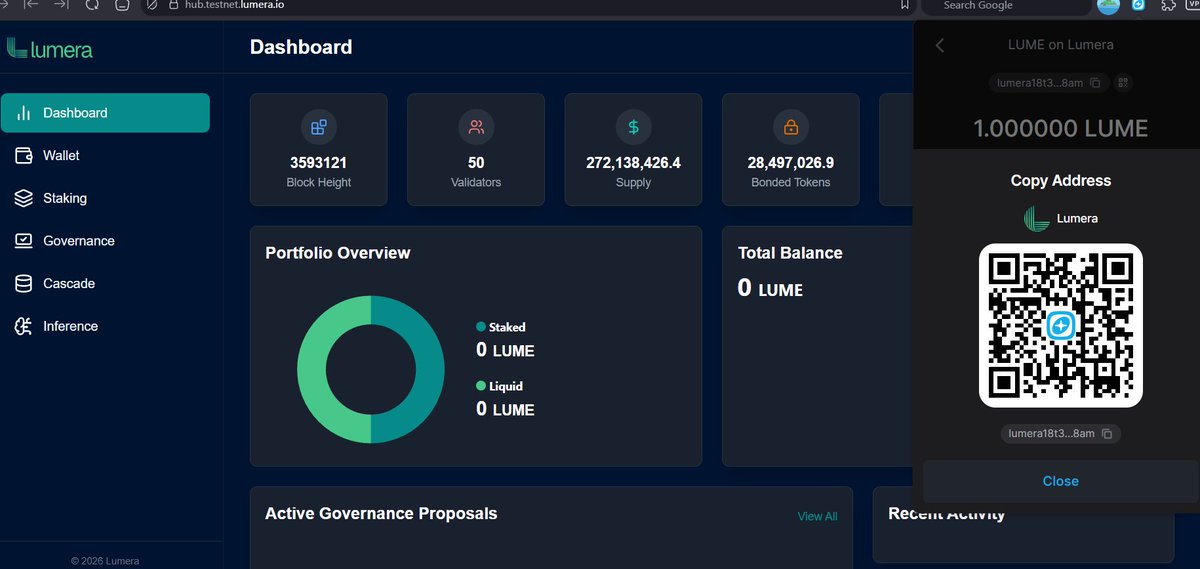The width and height of the screenshot is (1200, 569).
Task: Select Cascade in the sidebar
Action: 105,284
